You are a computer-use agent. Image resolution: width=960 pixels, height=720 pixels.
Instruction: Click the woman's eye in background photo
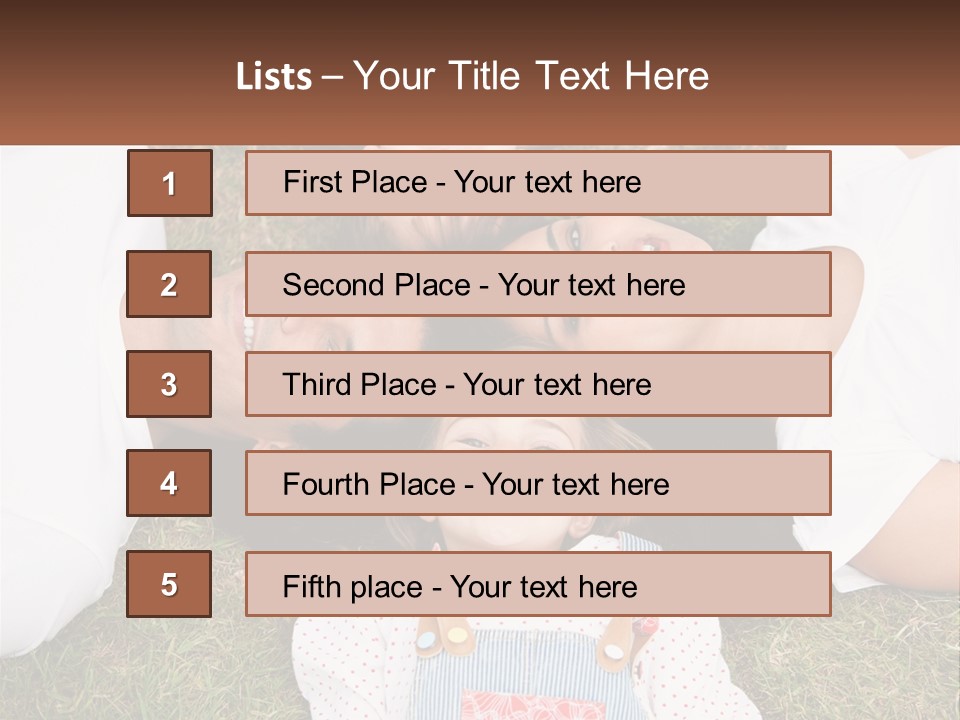pos(573,236)
